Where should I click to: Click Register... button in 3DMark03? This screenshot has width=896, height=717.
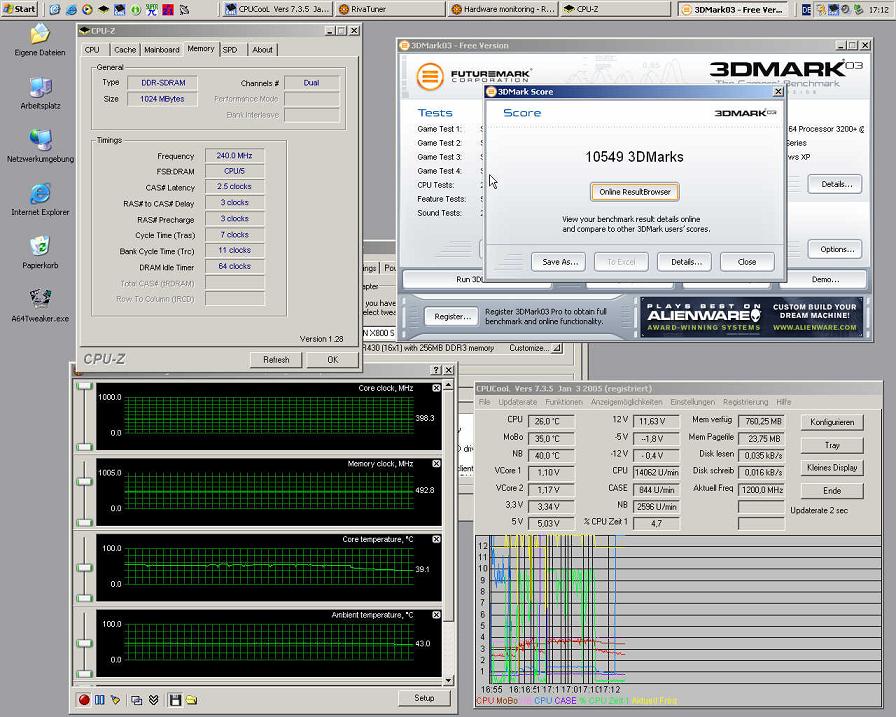[451, 316]
